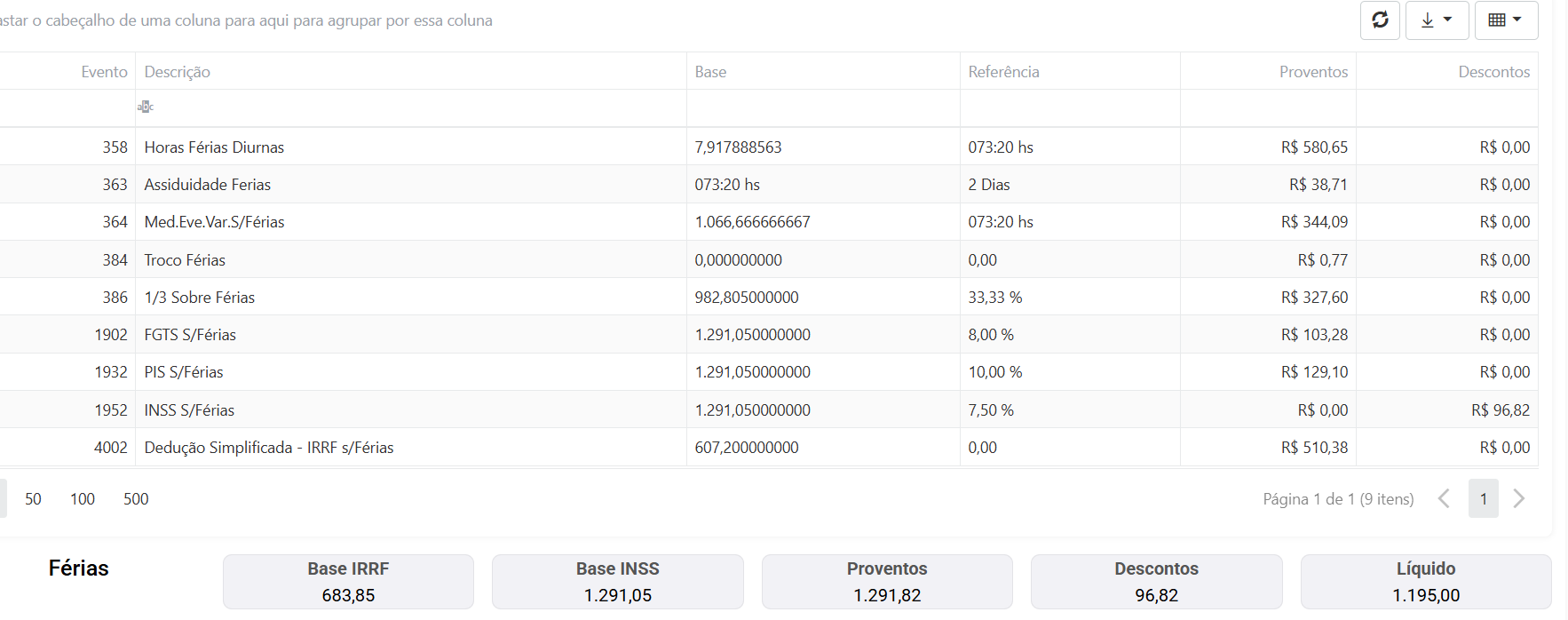Set page size to 50
This screenshot has height=620, width=1568.
pyautogui.click(x=33, y=499)
